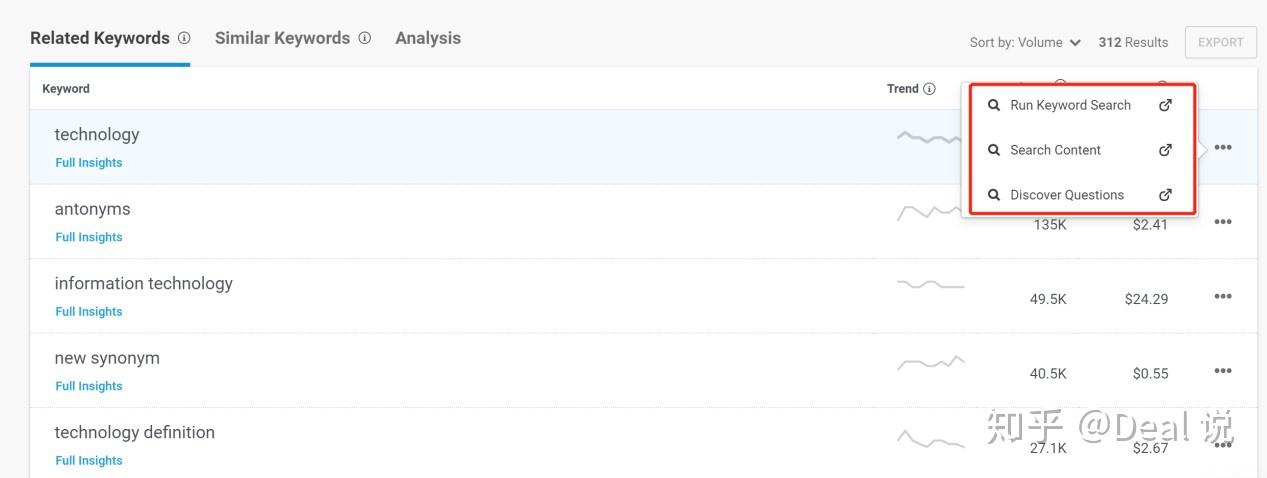Viewport: 1267px width, 478px height.
Task: Select Run Keyword Search from popup menu
Action: pos(1070,105)
